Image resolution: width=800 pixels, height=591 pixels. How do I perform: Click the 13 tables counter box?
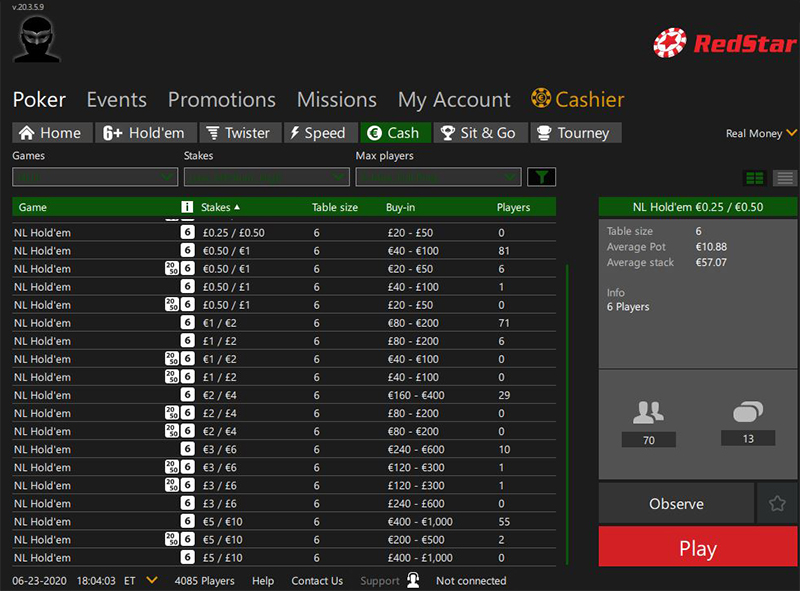click(748, 438)
